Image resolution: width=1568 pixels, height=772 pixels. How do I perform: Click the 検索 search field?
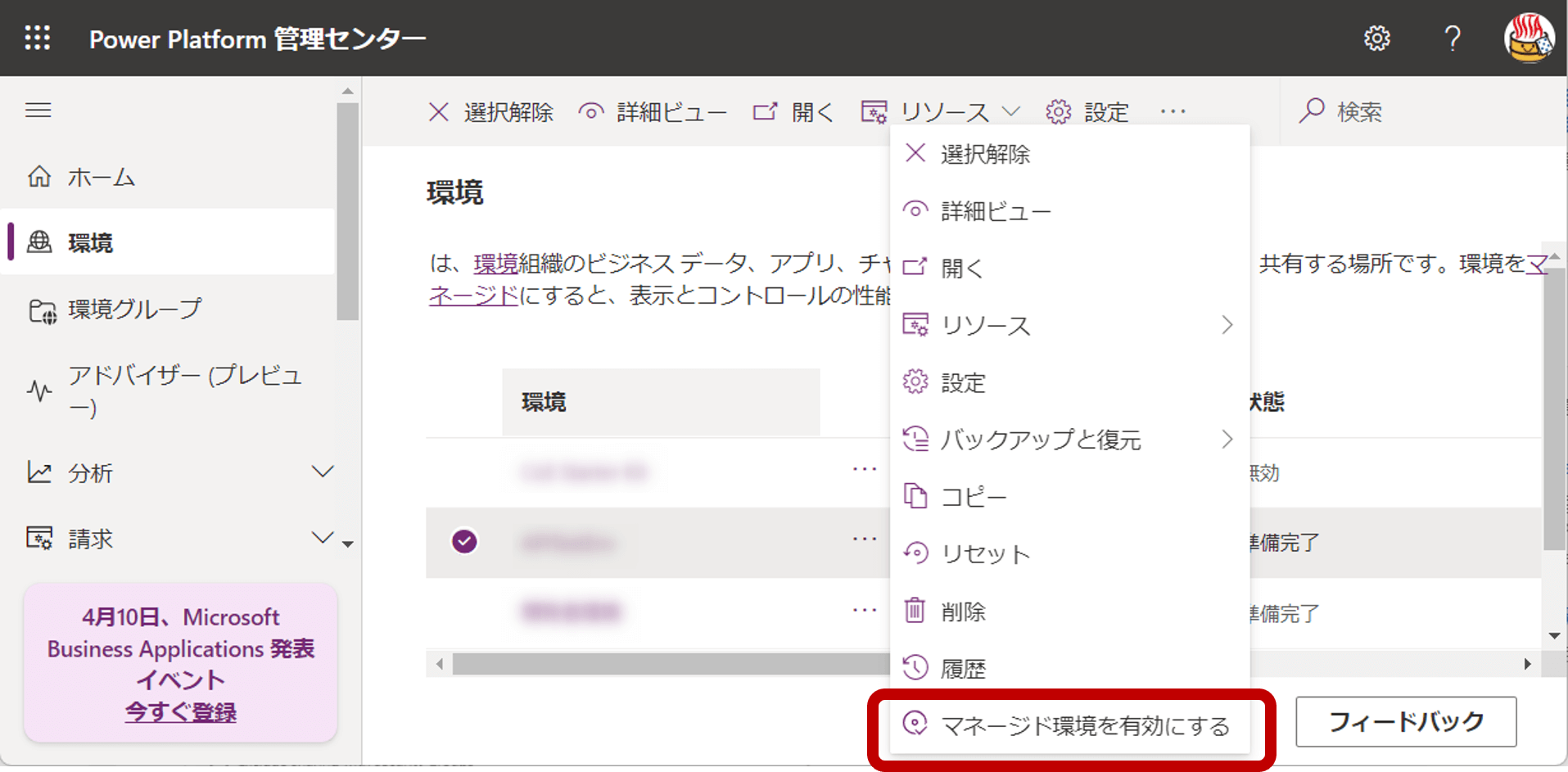[1425, 111]
